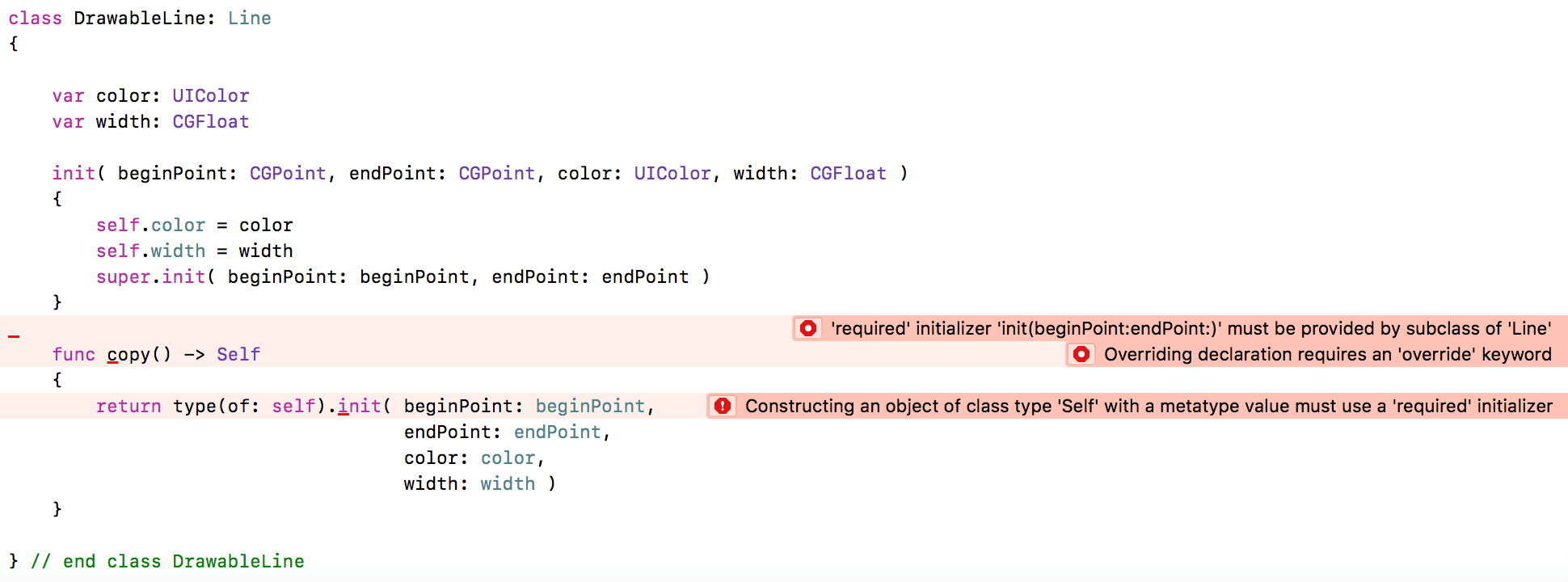Click the DrawableLine class name in the declaration

pyautogui.click(x=139, y=18)
